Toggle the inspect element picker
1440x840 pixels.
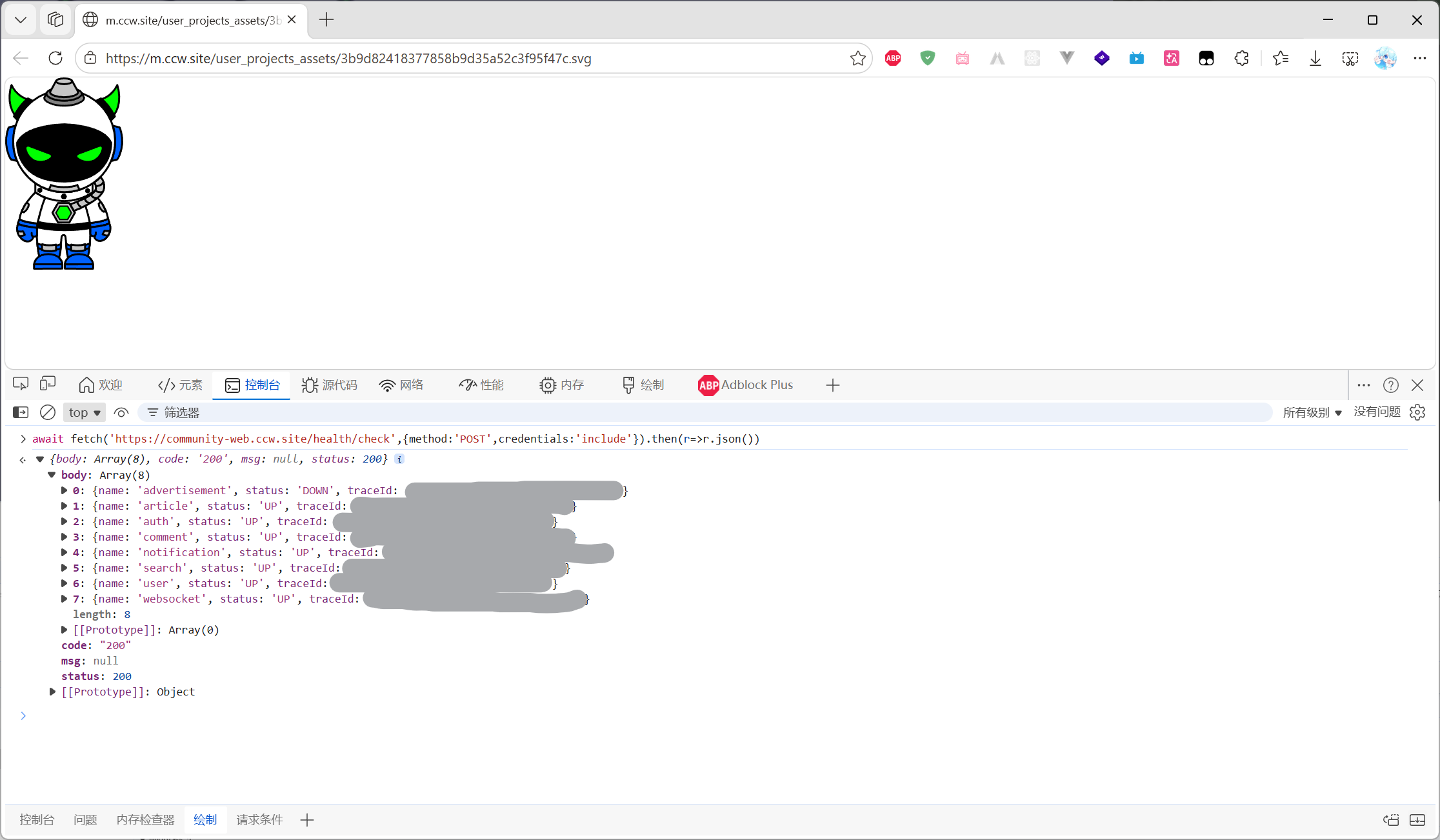coord(21,385)
